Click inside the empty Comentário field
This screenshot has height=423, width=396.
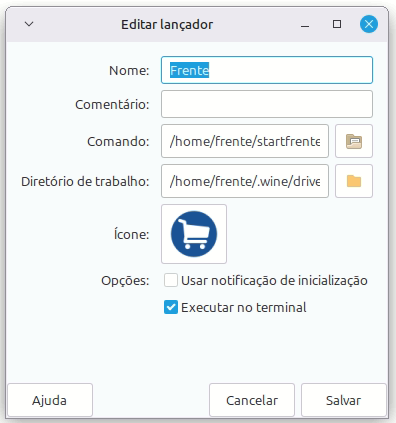267,104
